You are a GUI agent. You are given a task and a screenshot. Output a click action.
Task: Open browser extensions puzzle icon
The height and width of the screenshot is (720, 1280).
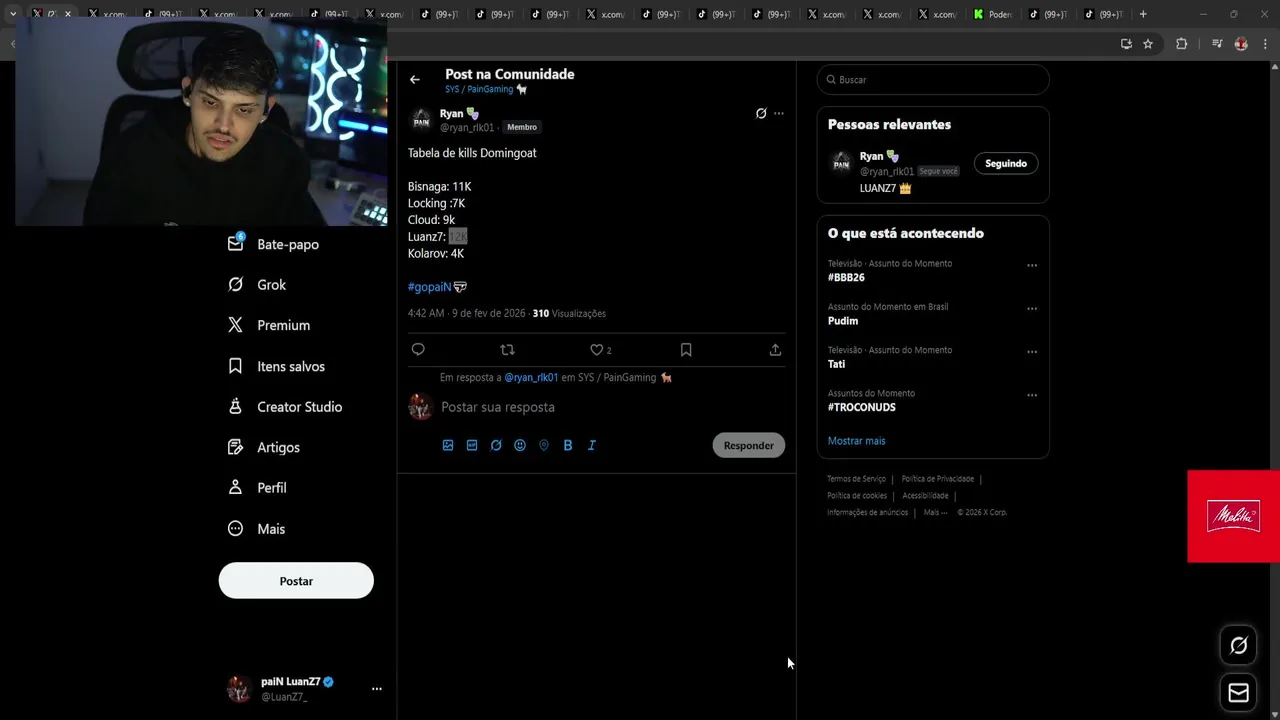[1181, 44]
